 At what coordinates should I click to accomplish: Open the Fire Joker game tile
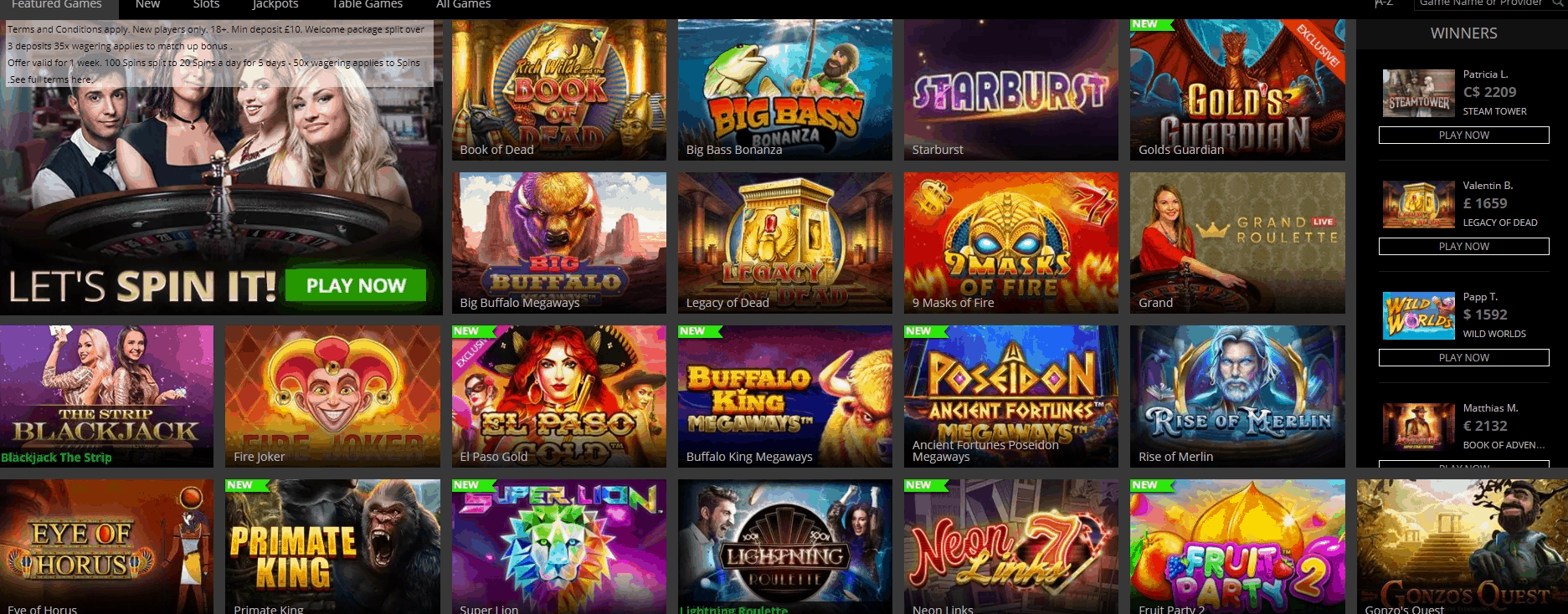pos(332,397)
